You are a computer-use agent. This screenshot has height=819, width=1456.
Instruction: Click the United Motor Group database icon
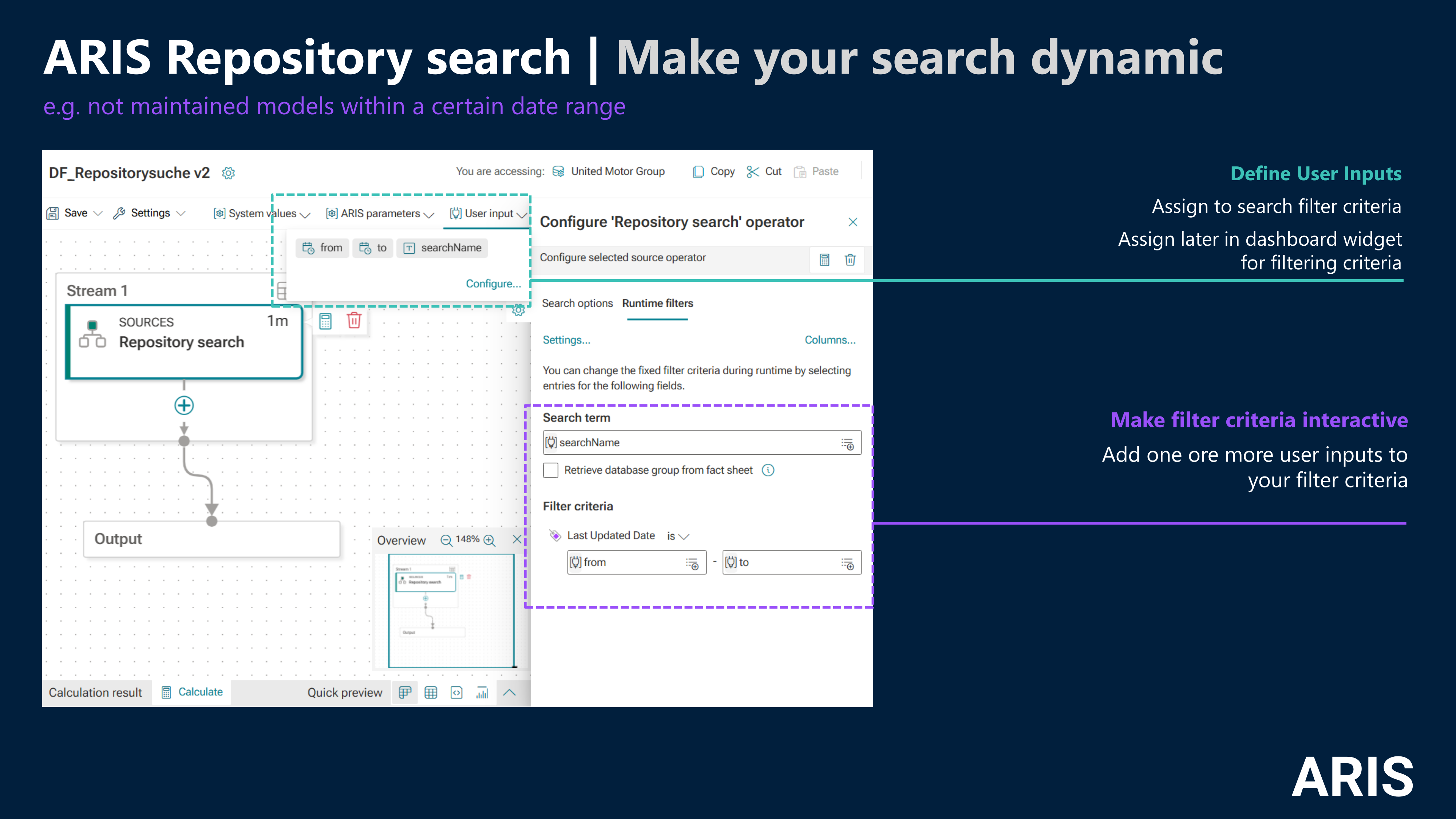coord(558,171)
